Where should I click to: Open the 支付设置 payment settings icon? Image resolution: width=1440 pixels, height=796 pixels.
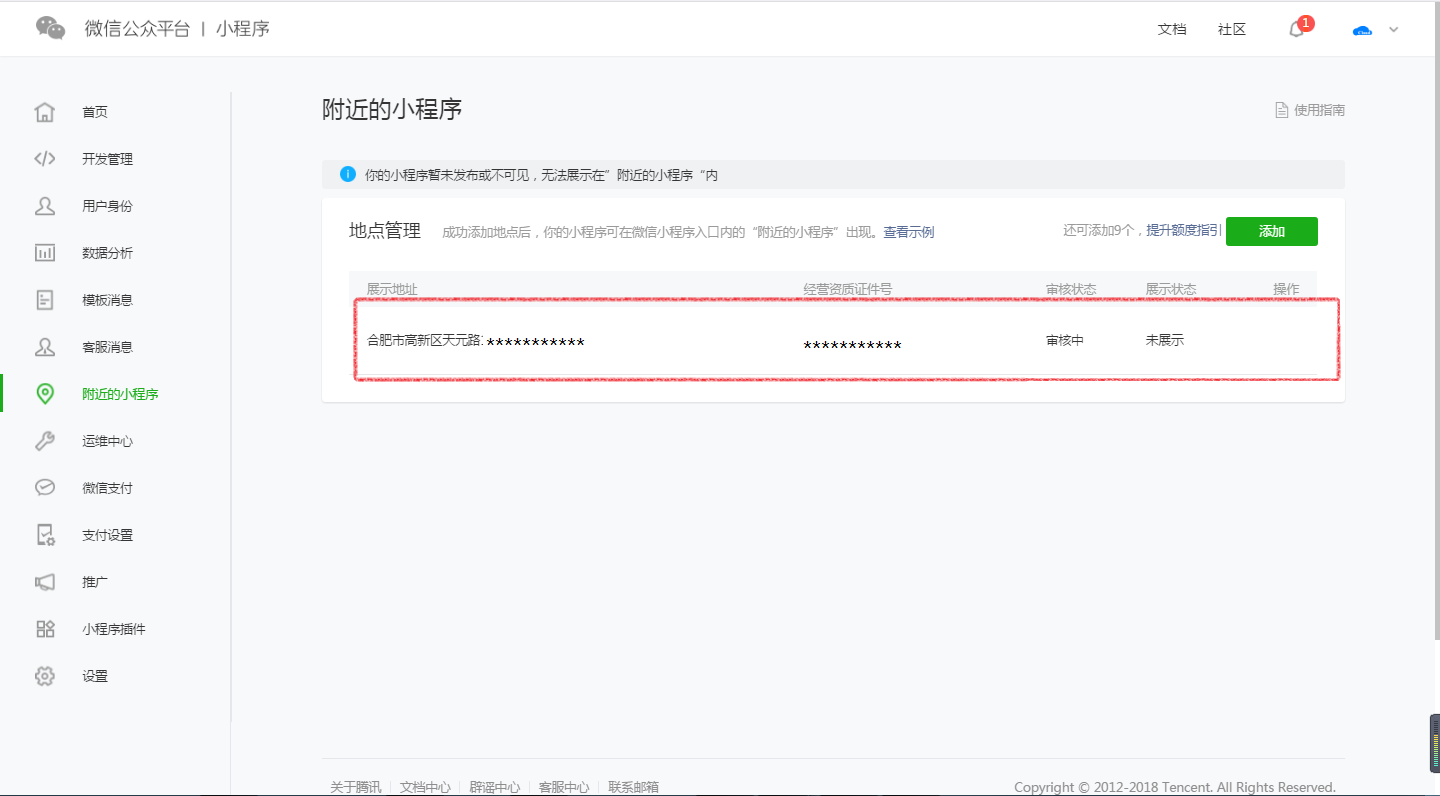(x=45, y=534)
